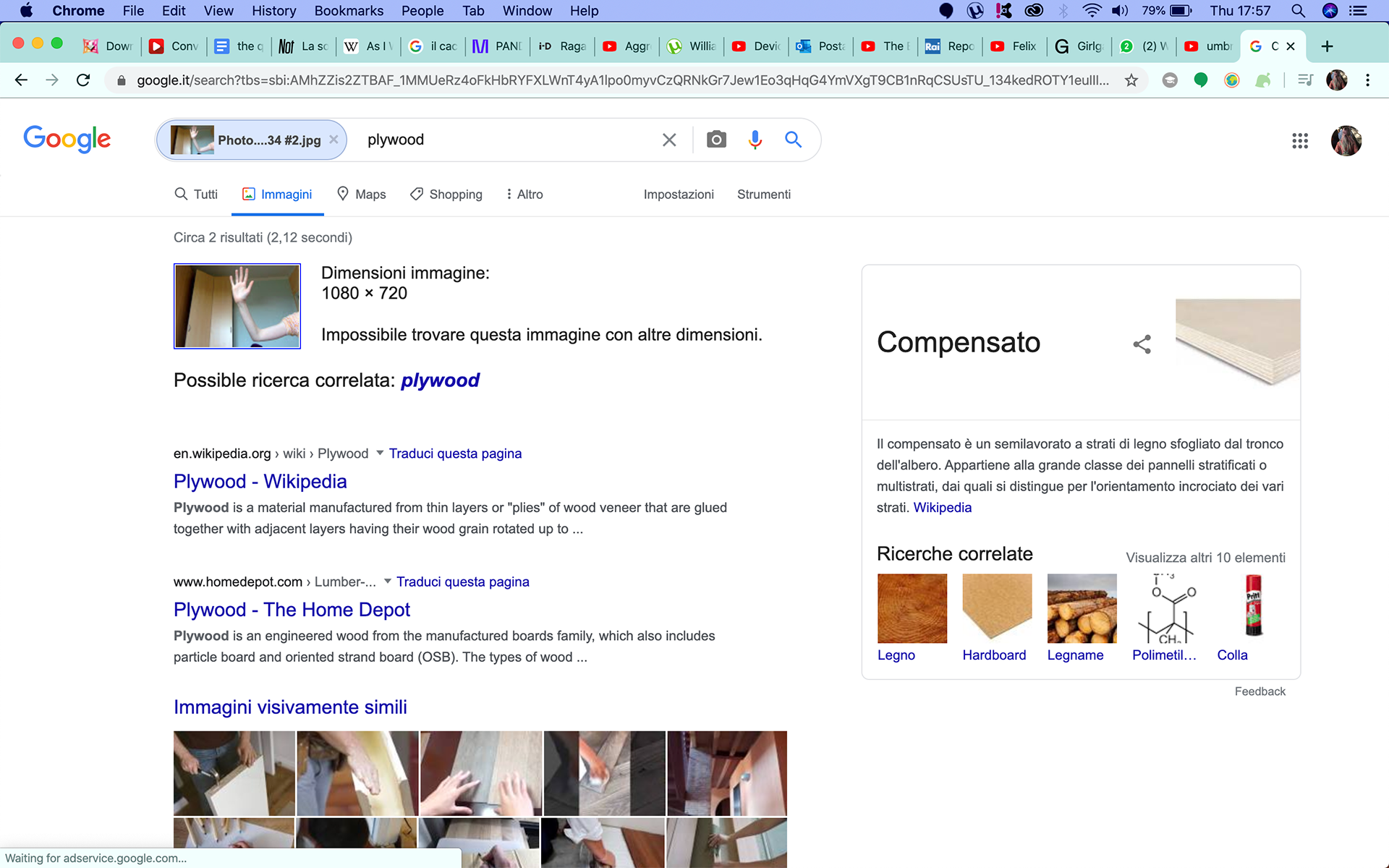Open the Wi-Fi status menu

click(x=1092, y=11)
